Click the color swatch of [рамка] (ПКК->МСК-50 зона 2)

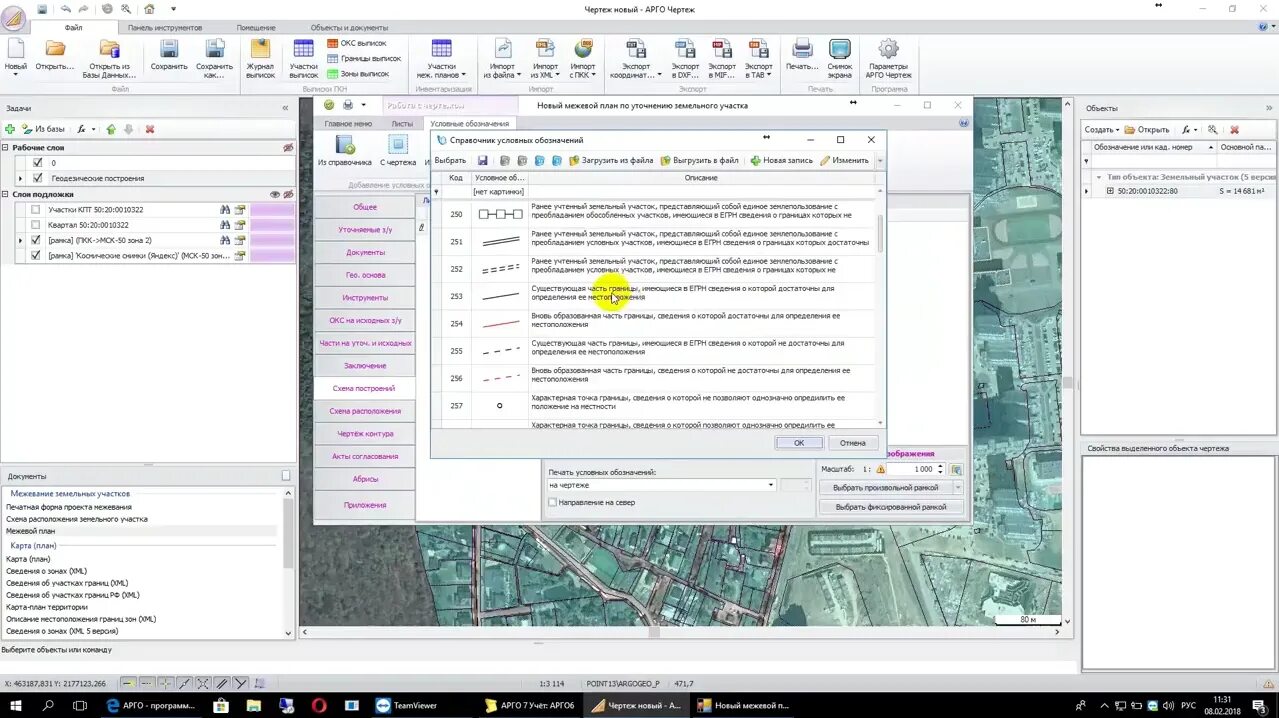[271, 240]
